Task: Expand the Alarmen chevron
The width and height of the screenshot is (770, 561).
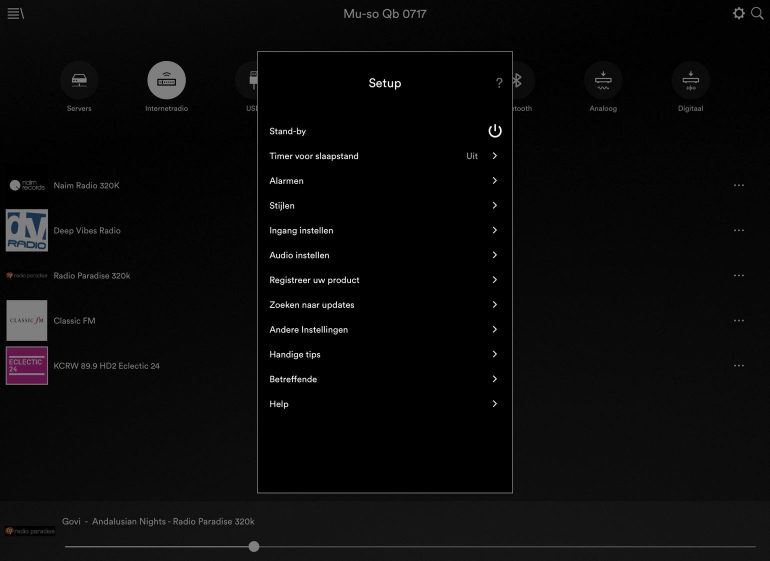Action: pyautogui.click(x=494, y=181)
